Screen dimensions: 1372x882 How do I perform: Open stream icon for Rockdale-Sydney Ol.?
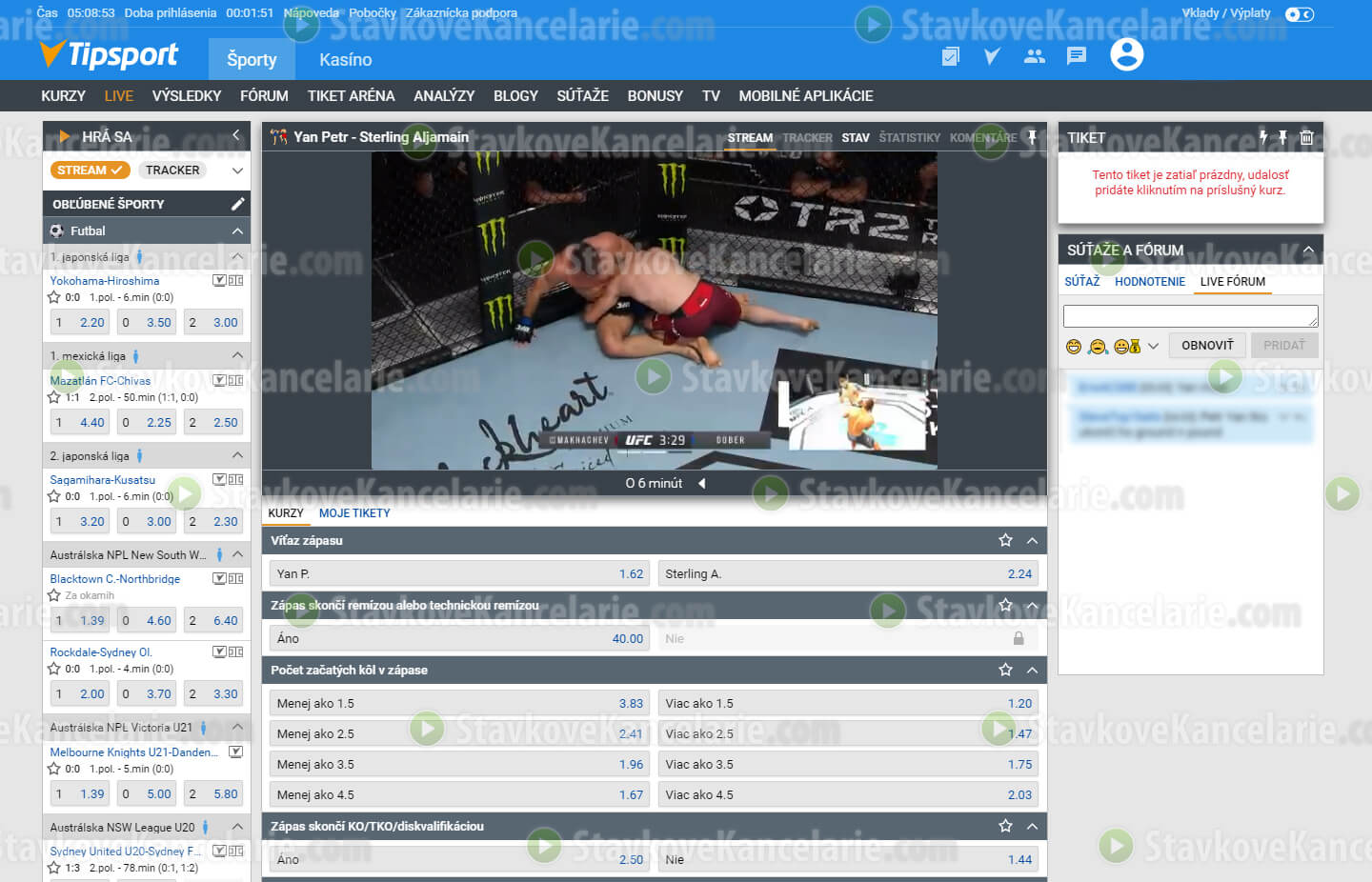[x=219, y=651]
